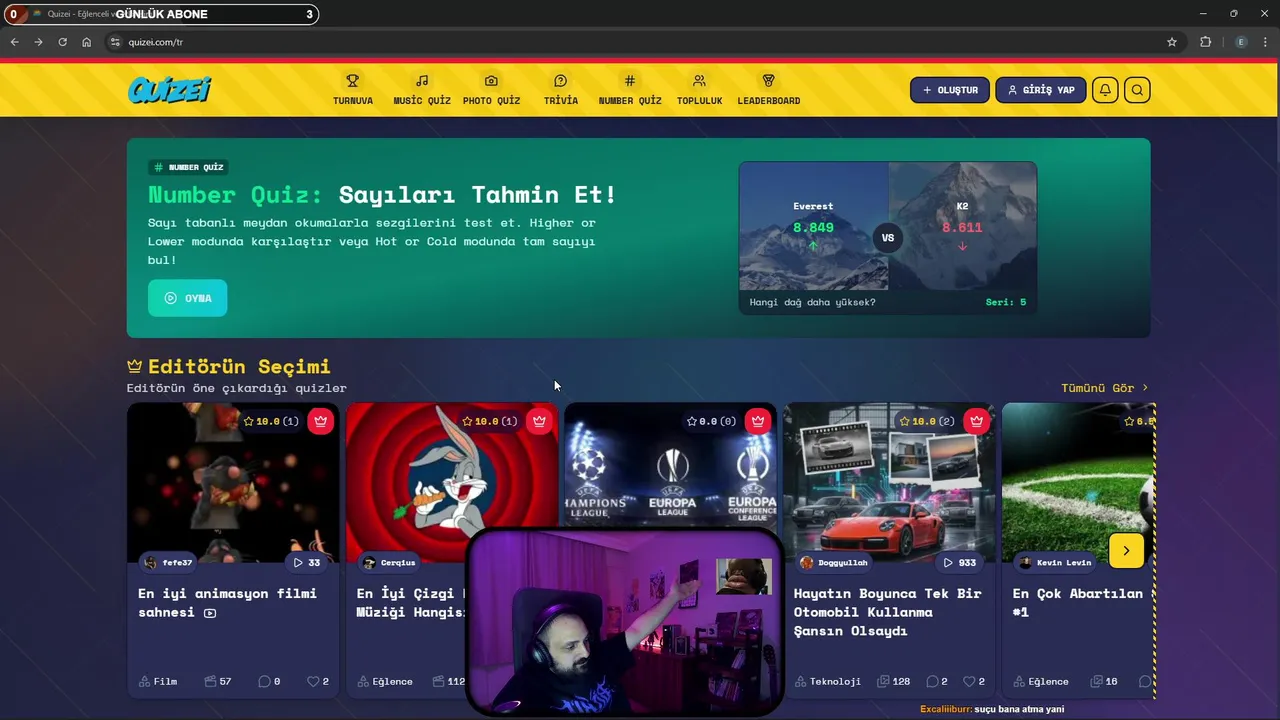Screen dimensions: 1280x720
Task: Open the Leaderboard page
Action: [768, 90]
